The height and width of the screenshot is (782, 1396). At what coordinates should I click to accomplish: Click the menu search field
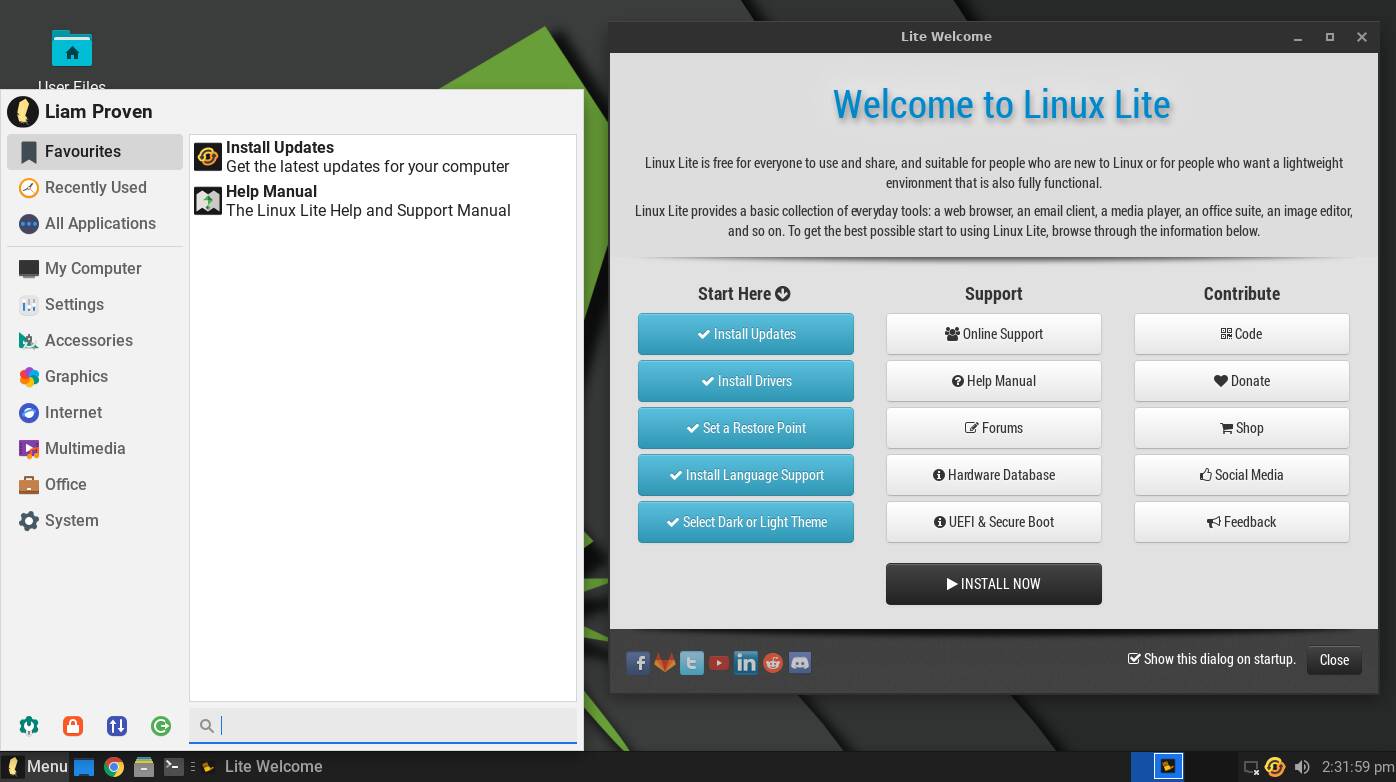(383, 726)
